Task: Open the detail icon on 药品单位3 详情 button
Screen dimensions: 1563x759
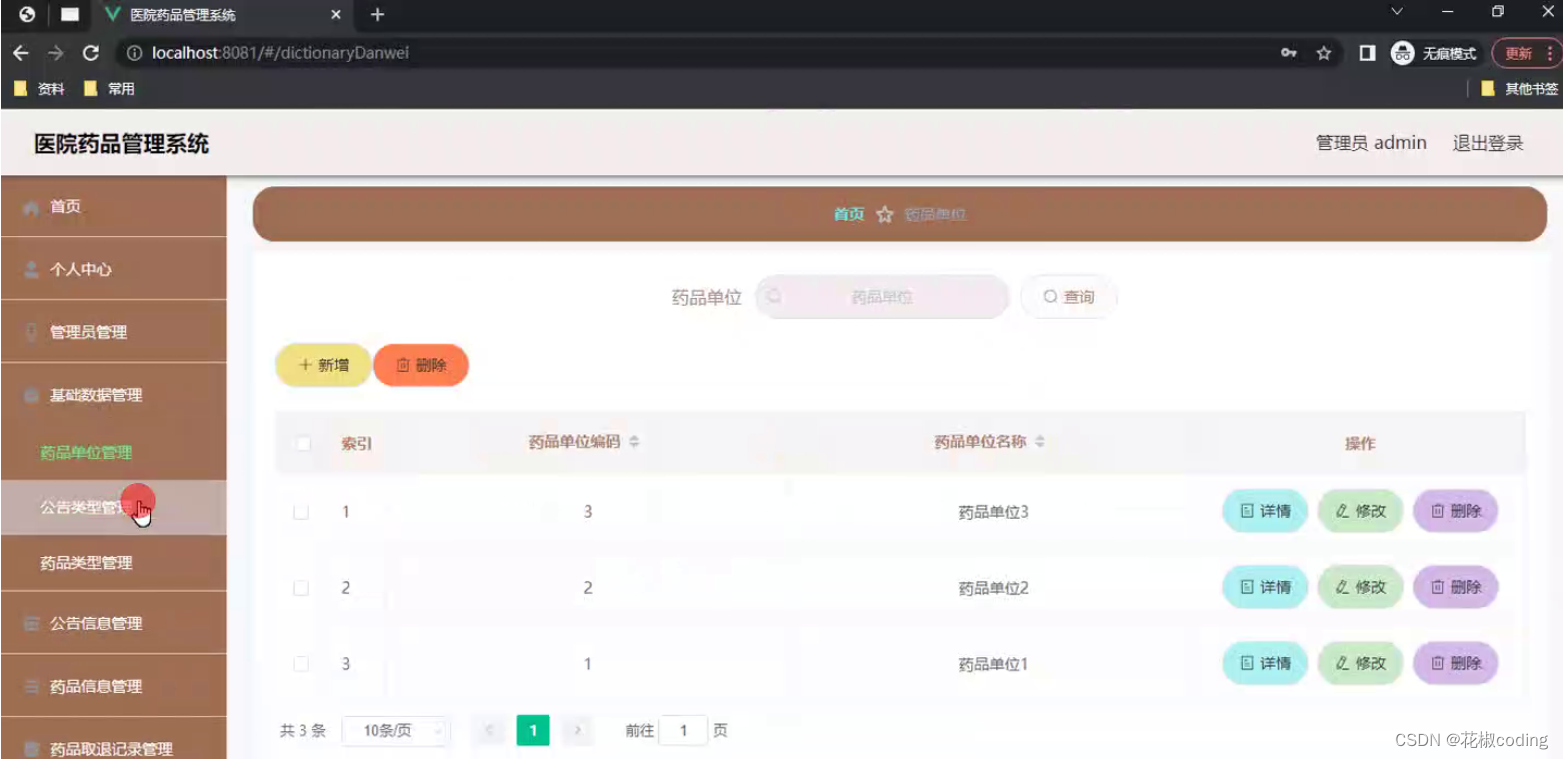Action: (x=1249, y=511)
